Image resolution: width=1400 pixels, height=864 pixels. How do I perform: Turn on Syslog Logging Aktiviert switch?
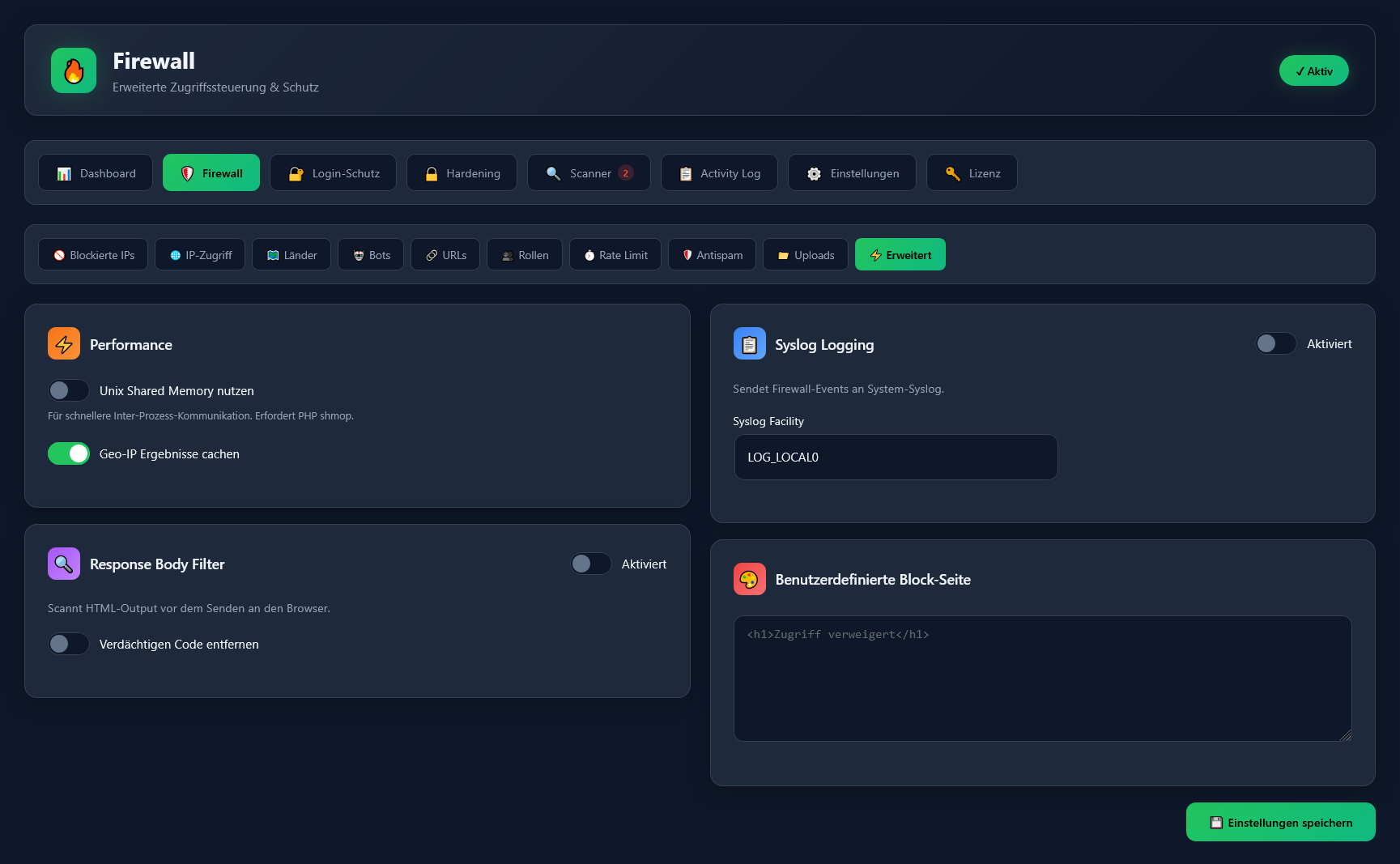coord(1275,343)
